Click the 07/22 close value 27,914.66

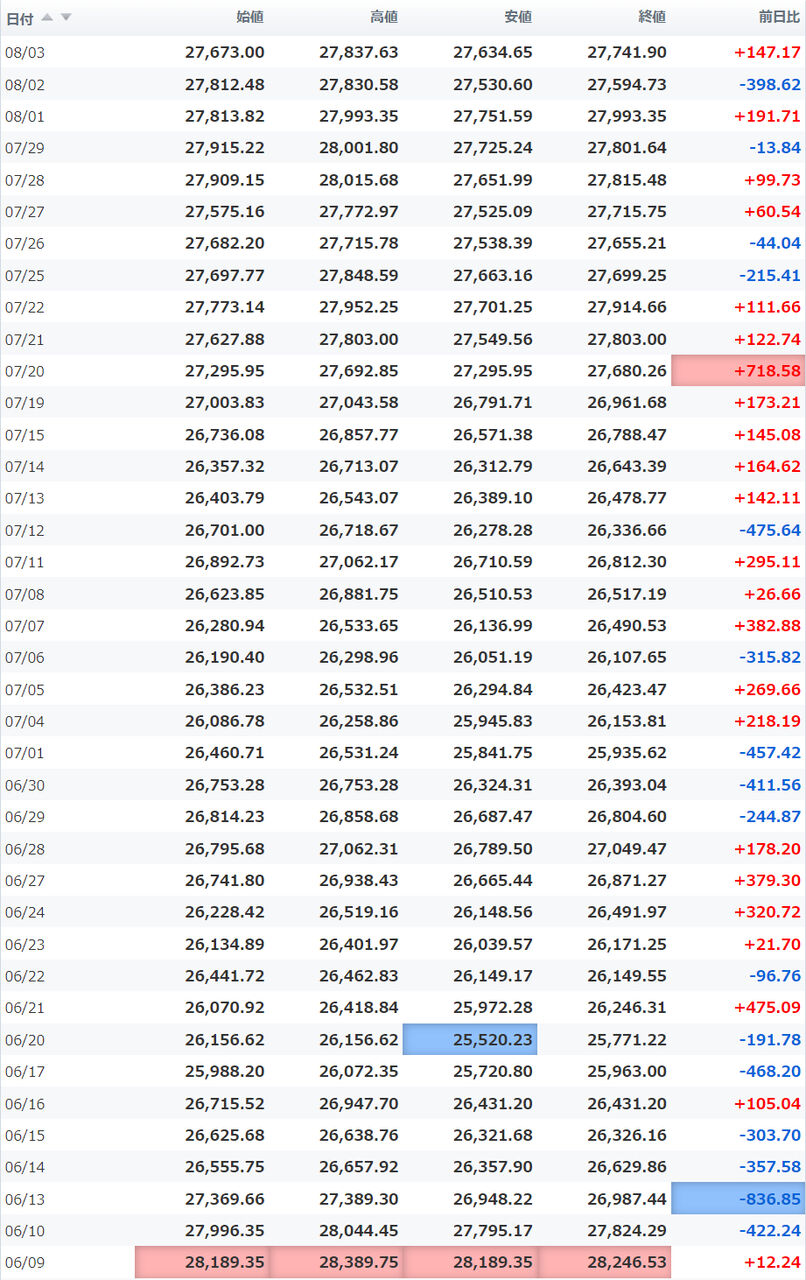click(627, 308)
